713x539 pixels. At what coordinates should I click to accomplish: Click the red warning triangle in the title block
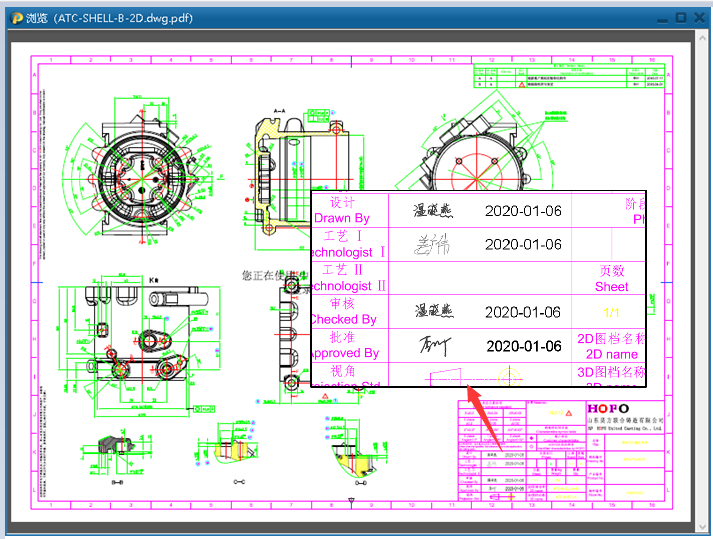tap(565, 411)
